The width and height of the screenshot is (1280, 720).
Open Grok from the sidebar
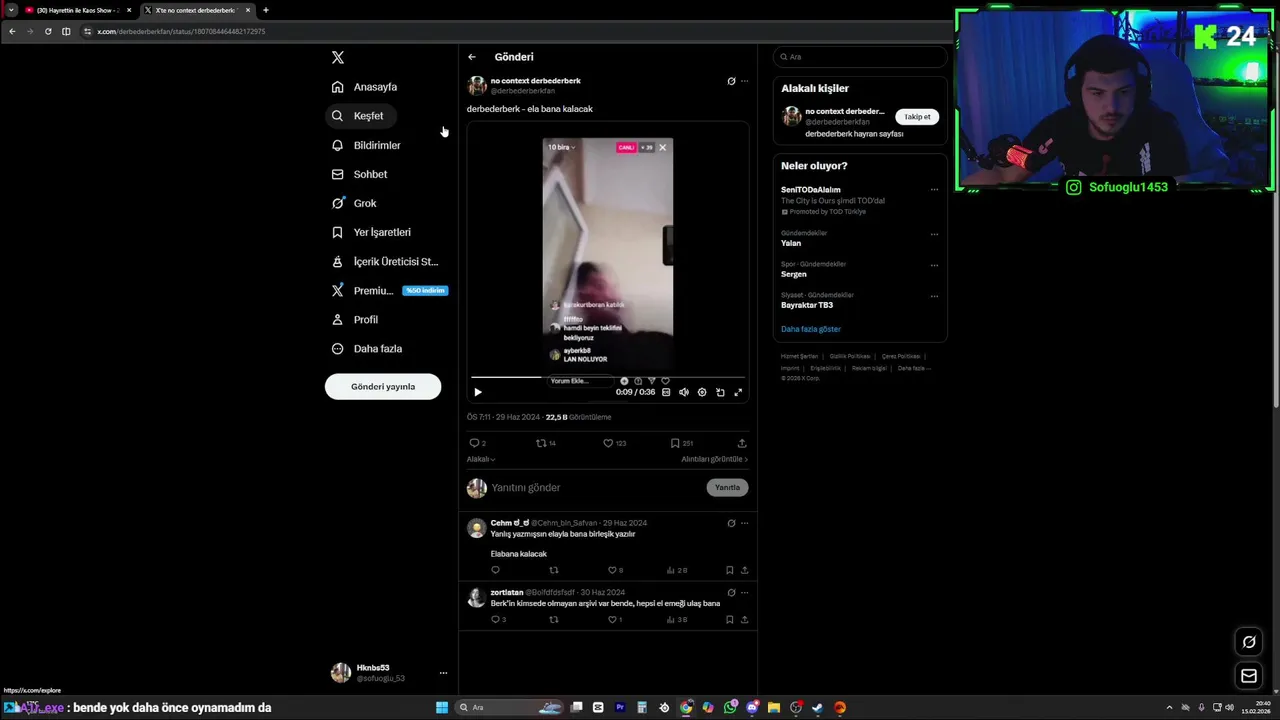(x=355, y=203)
